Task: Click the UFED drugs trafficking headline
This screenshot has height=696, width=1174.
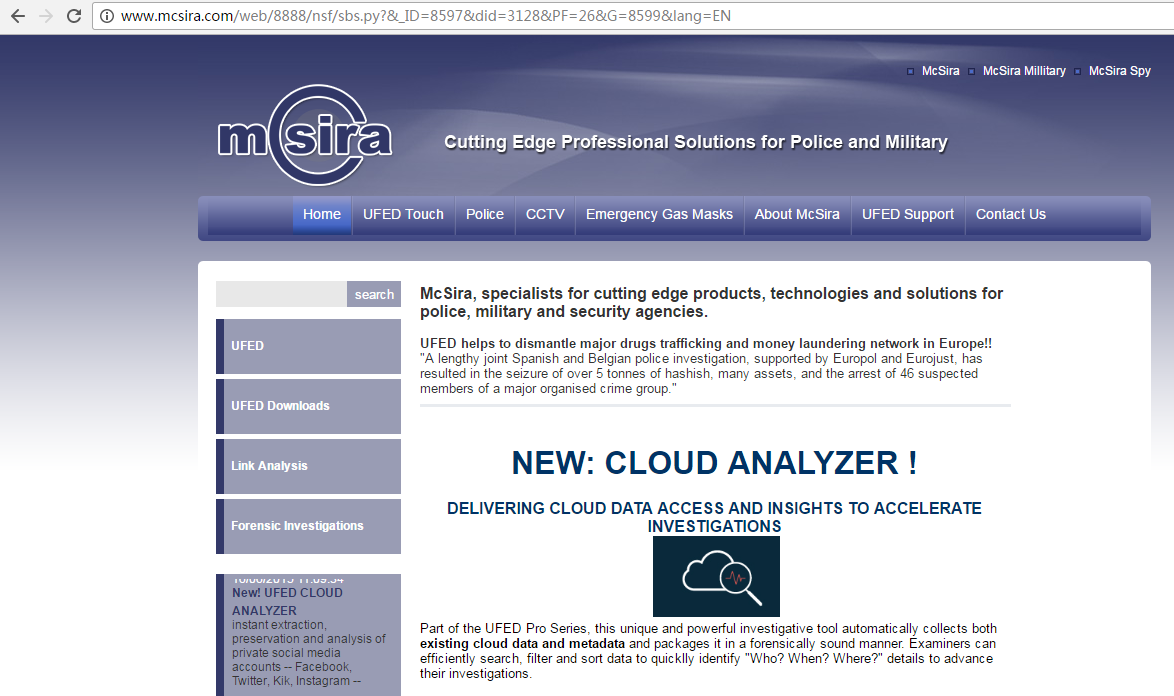Action: tap(706, 344)
